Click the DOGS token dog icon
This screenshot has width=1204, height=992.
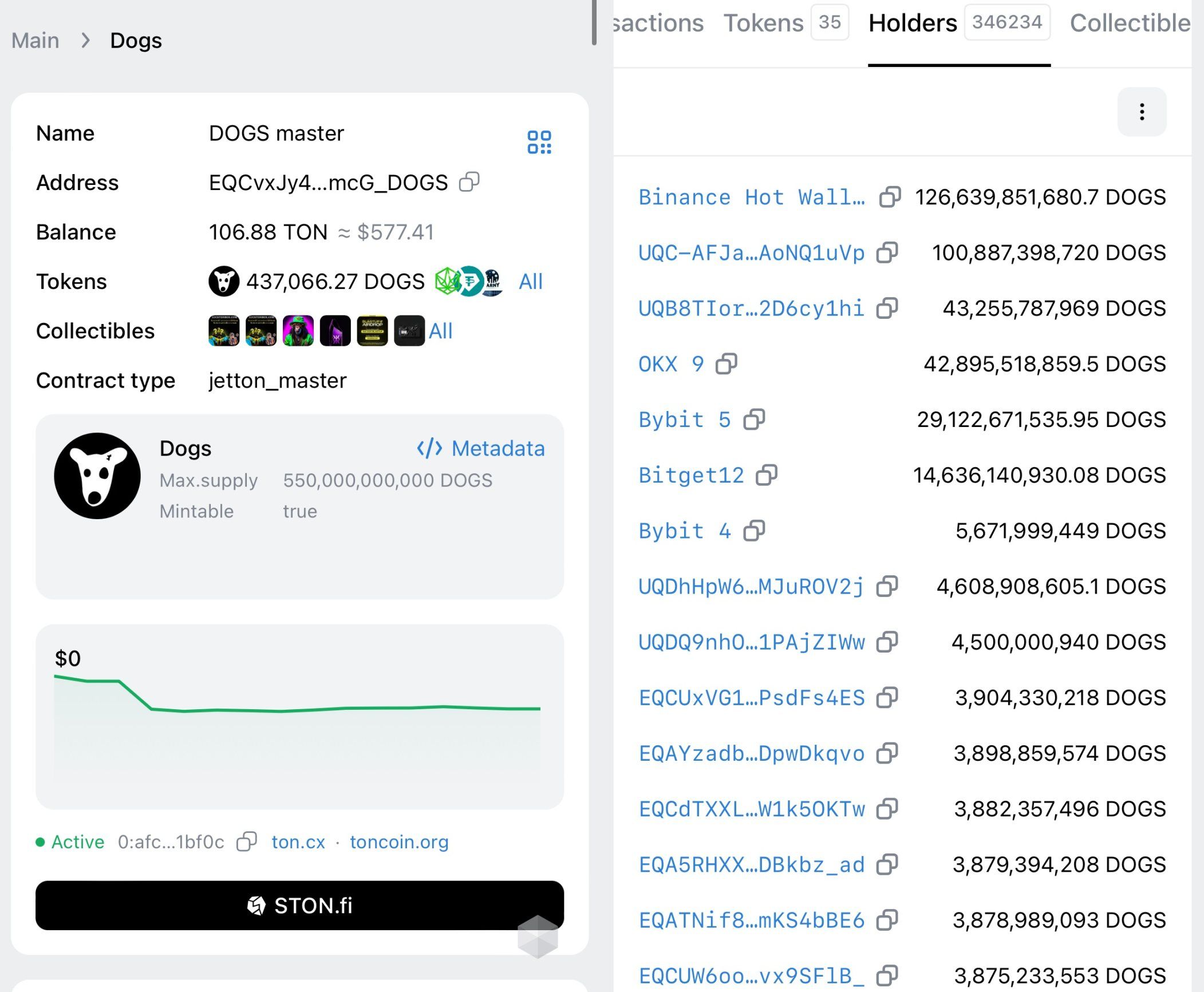[223, 281]
